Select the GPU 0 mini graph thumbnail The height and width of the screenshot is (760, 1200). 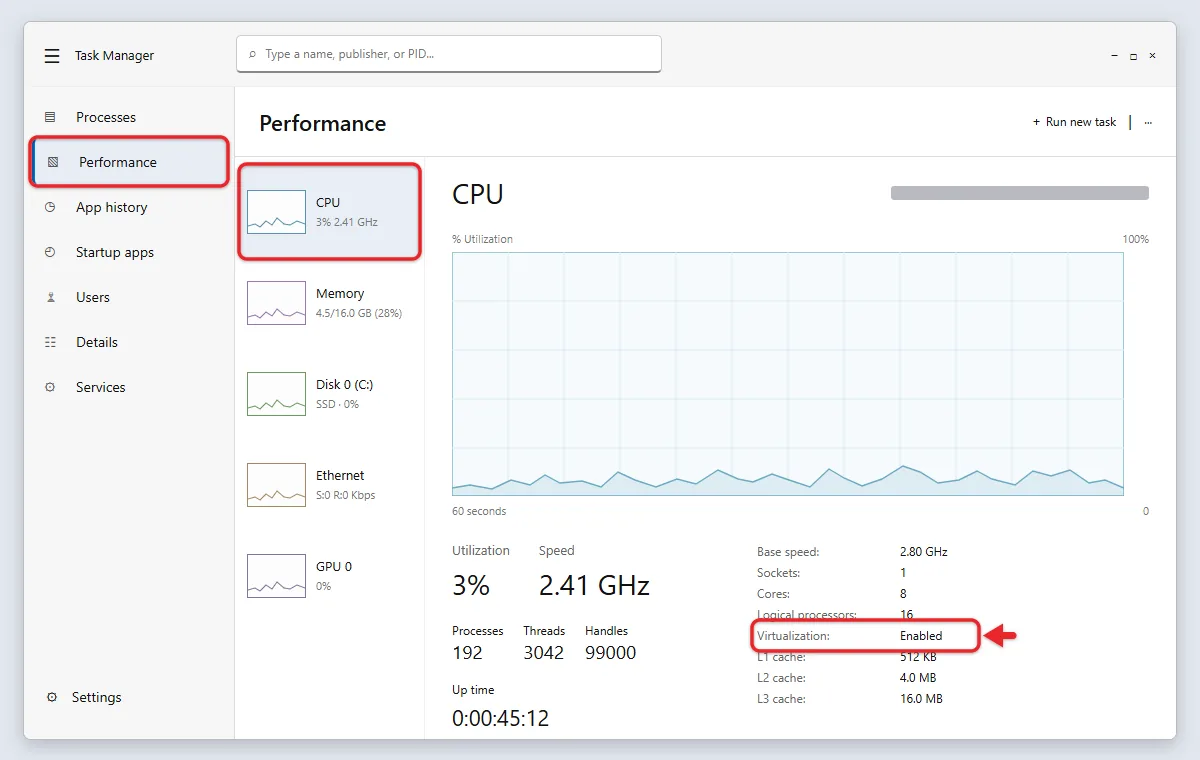coord(276,575)
